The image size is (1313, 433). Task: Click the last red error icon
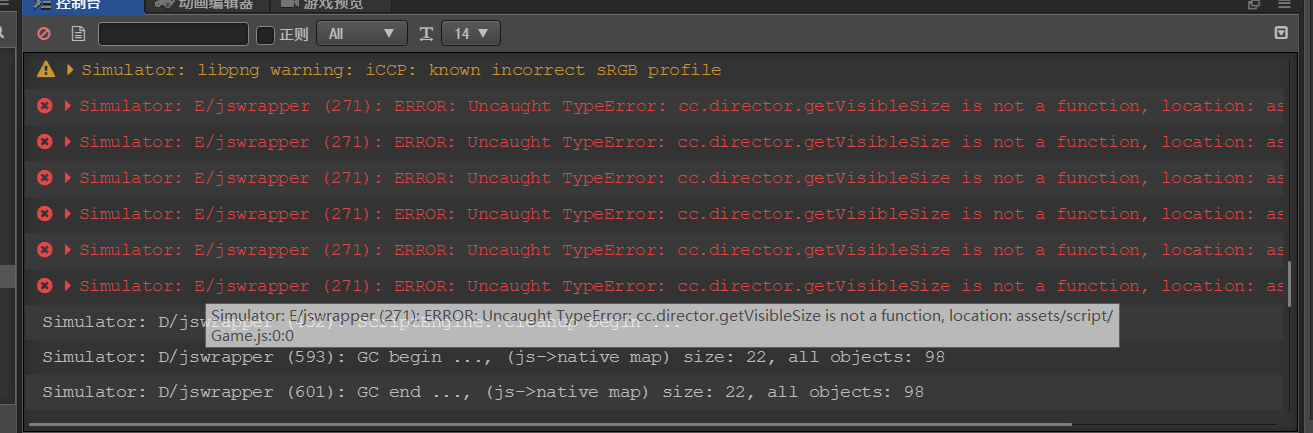pos(45,286)
